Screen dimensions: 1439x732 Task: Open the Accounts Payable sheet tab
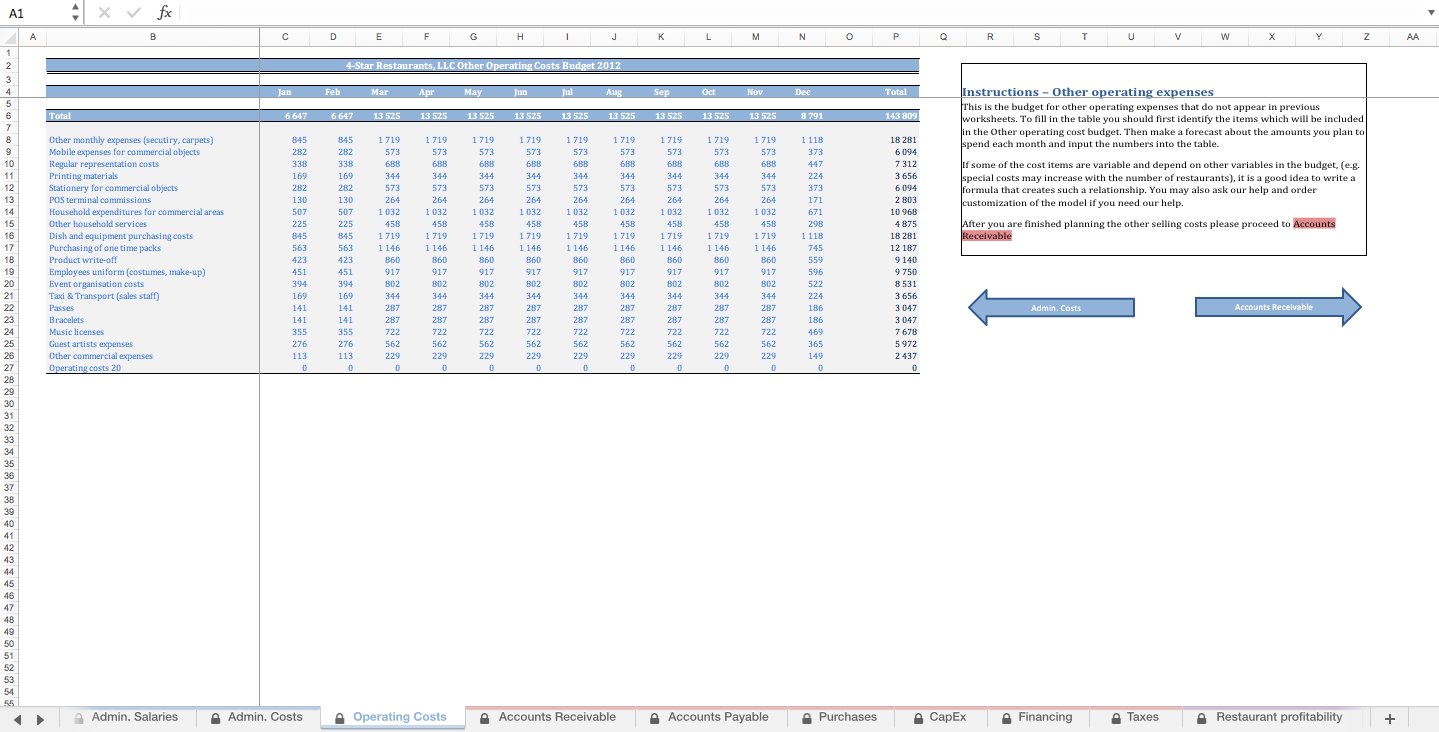click(709, 717)
